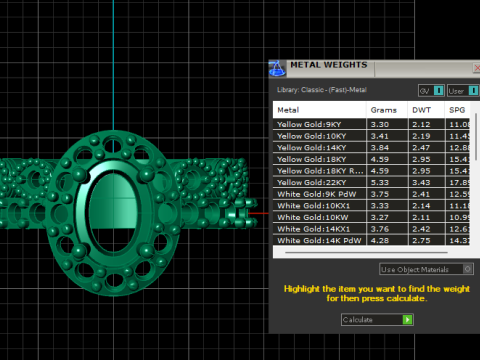Click the green oval ring model in viewport
This screenshot has width=480, height=360.
pos(113,213)
